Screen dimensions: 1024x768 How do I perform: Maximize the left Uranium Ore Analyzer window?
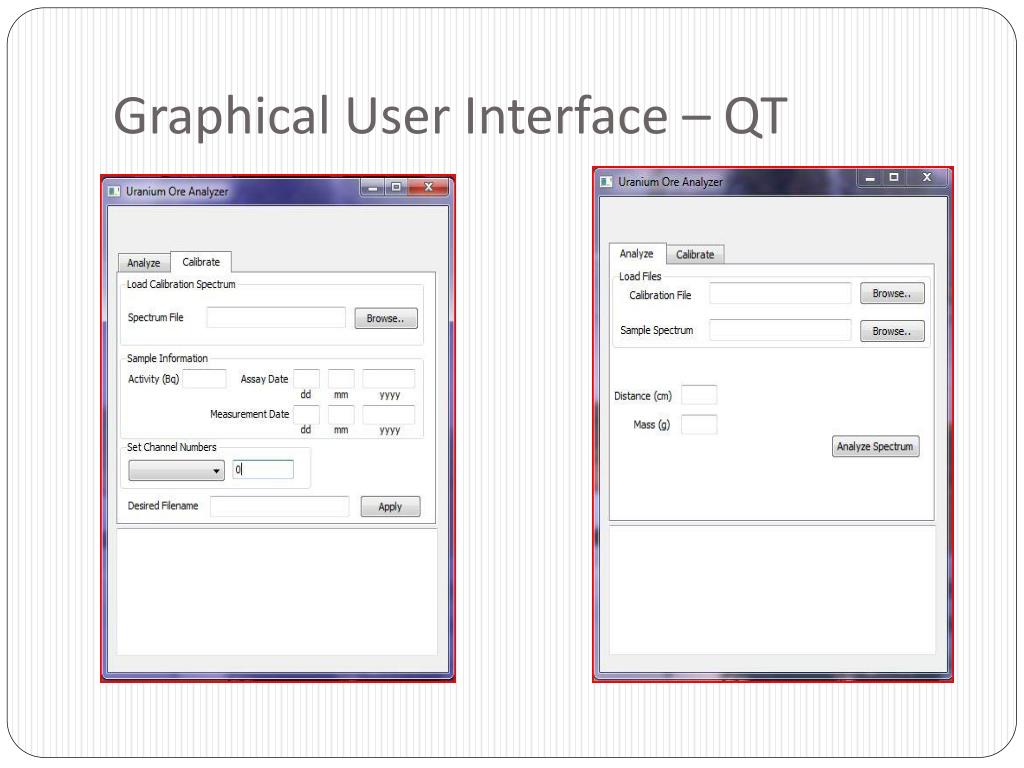click(396, 187)
